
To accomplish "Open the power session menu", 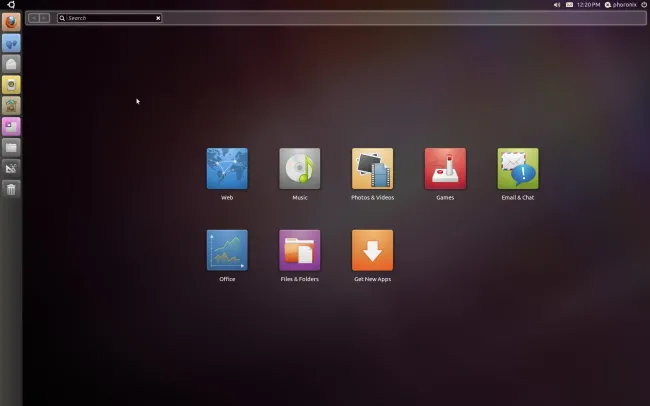I will point(643,5).
